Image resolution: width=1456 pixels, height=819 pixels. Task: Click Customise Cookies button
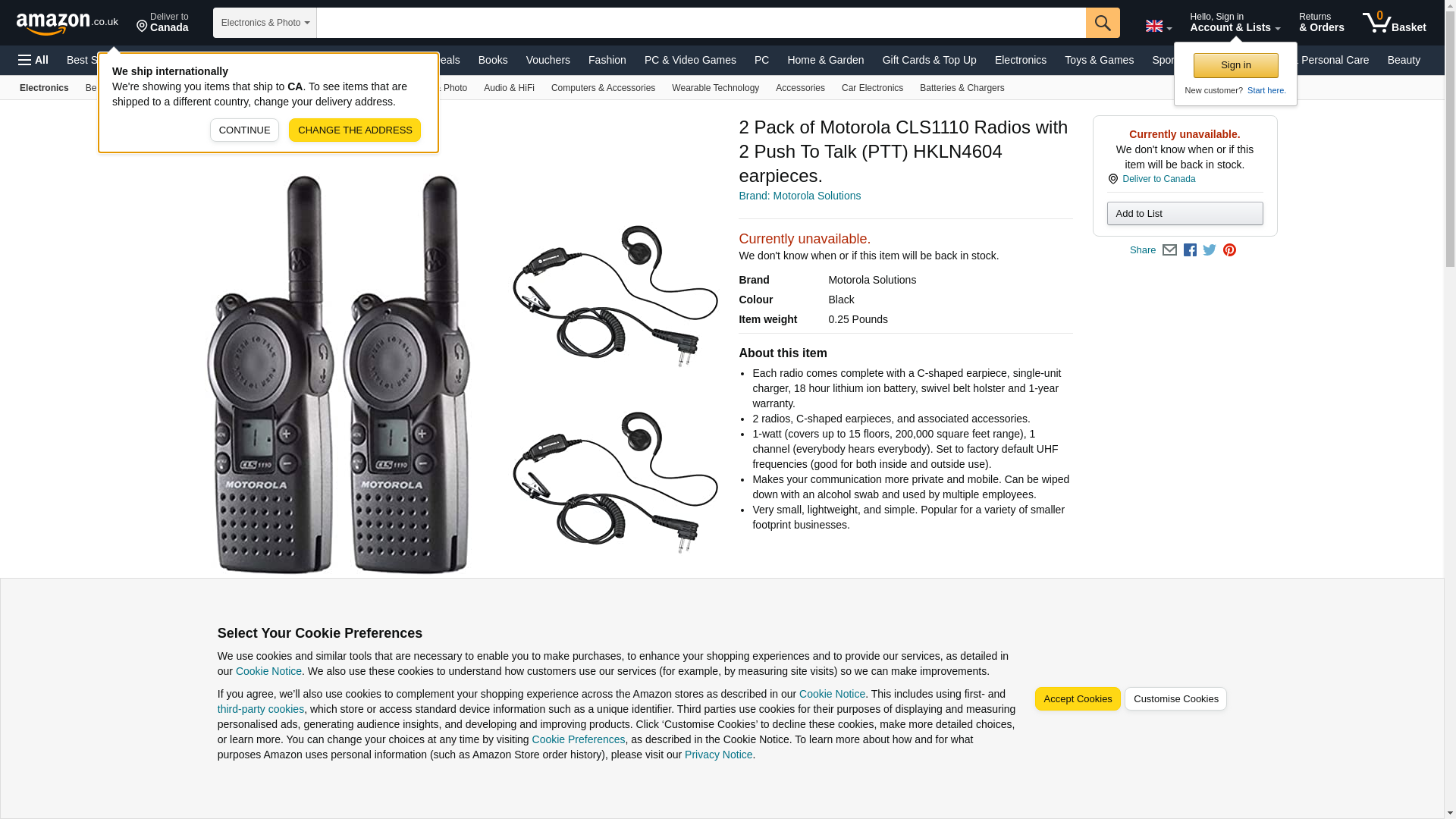(x=1175, y=699)
